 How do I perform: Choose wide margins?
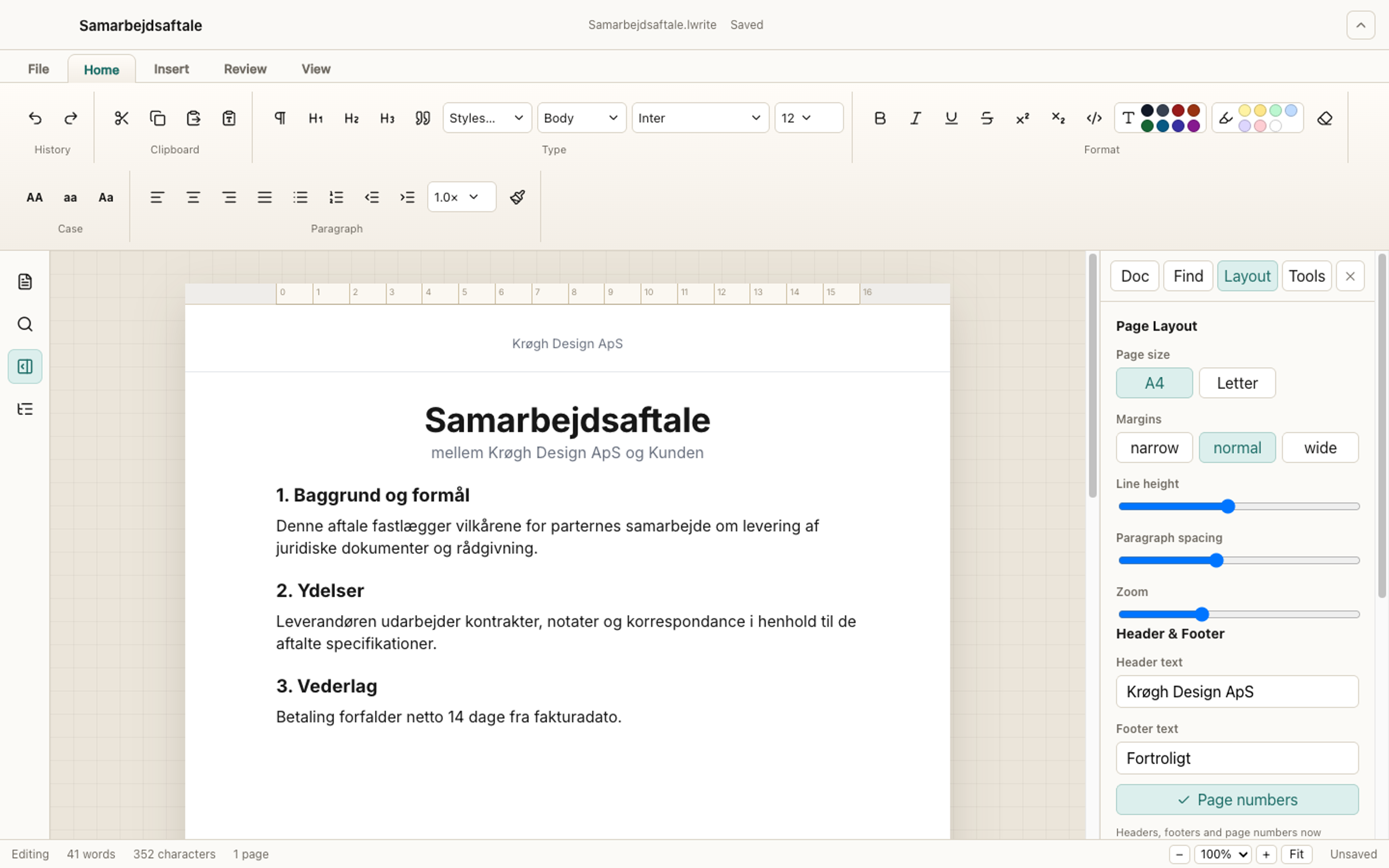[x=1320, y=448]
